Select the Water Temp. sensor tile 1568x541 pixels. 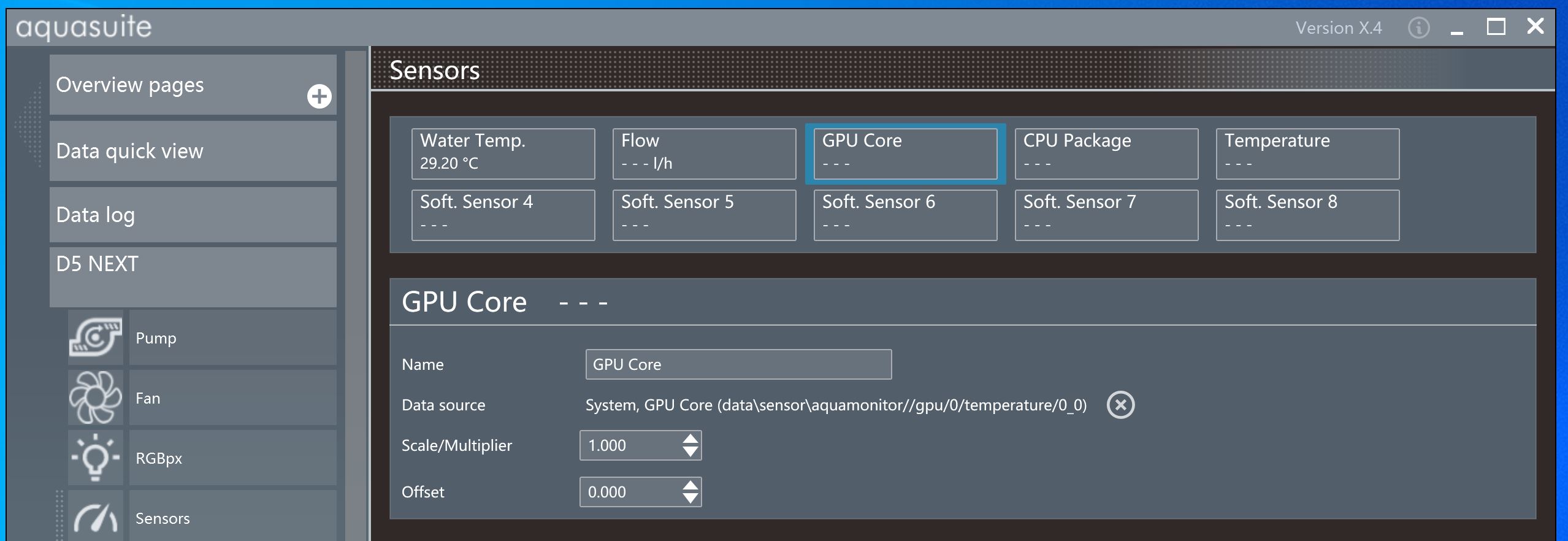pyautogui.click(x=503, y=153)
